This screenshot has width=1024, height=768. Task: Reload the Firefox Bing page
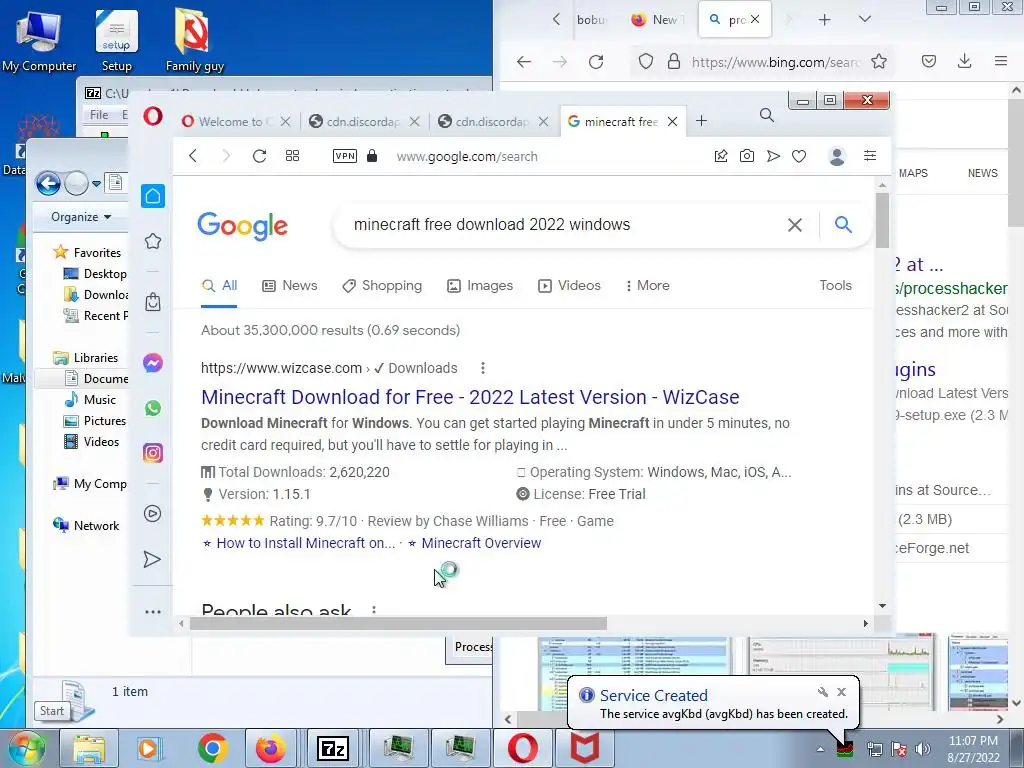coord(596,62)
